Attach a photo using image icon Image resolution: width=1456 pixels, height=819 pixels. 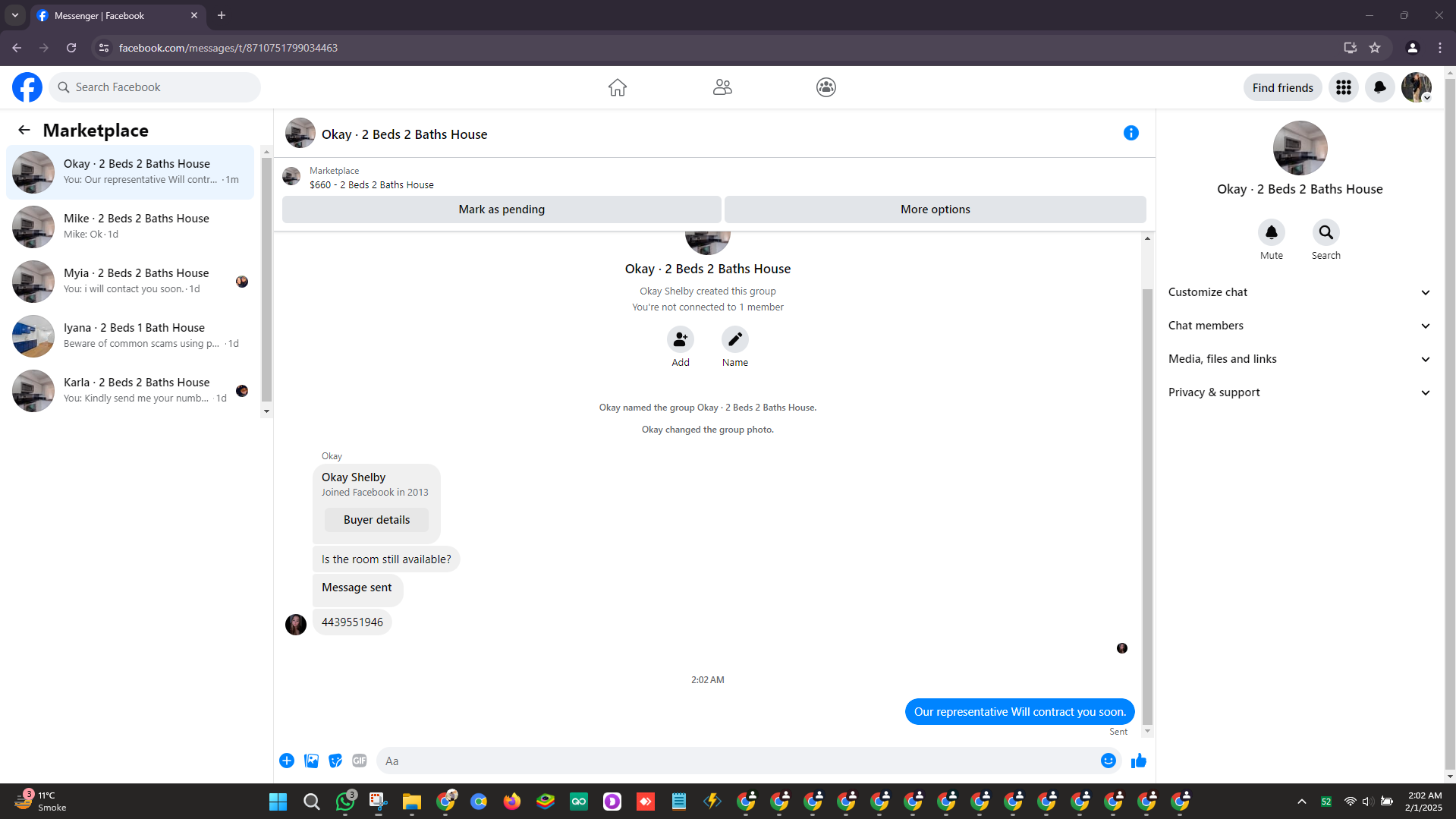point(311,761)
